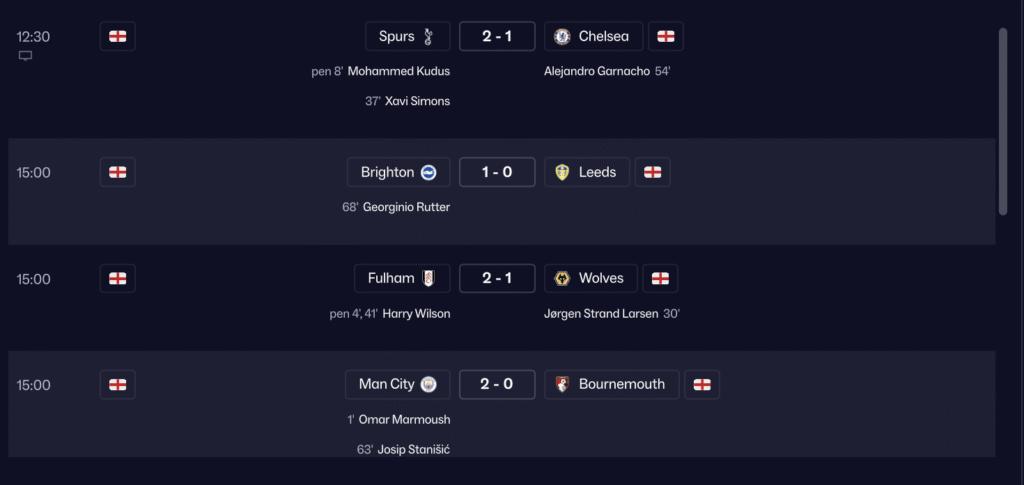Click the TV broadcast icon under 12:30

(26, 56)
